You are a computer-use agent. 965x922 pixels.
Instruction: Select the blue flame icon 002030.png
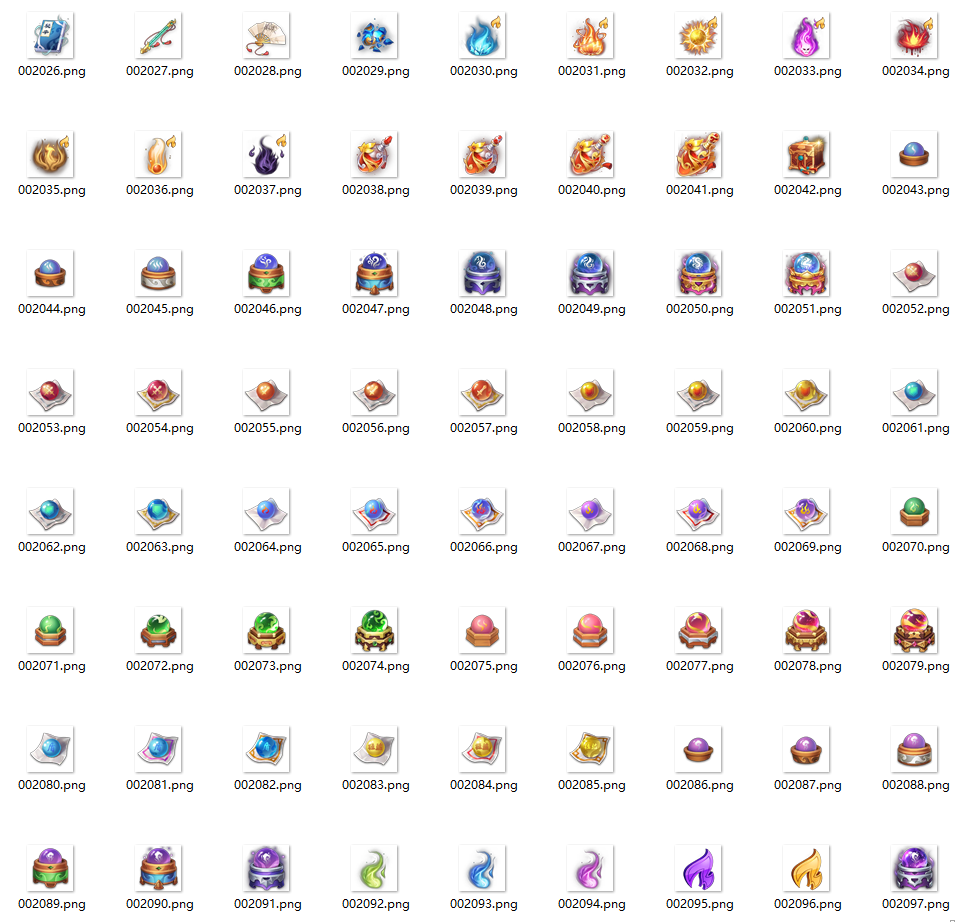tap(483, 37)
